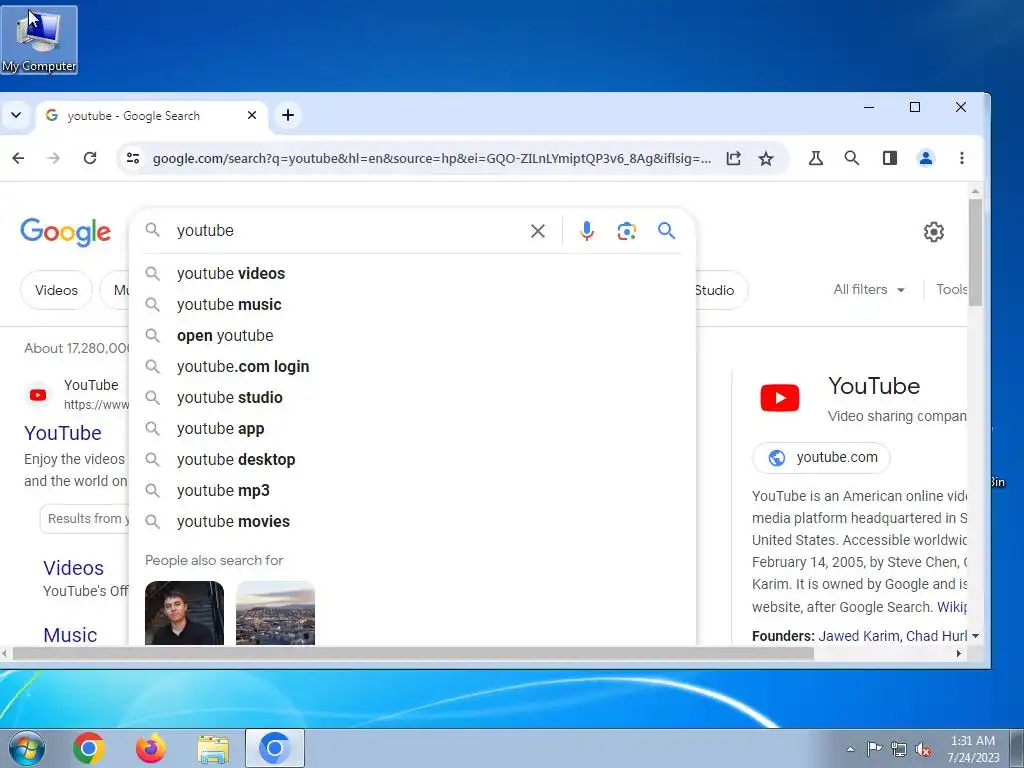Close the youtube Google Search tab
This screenshot has width=1024, height=768.
251,116
